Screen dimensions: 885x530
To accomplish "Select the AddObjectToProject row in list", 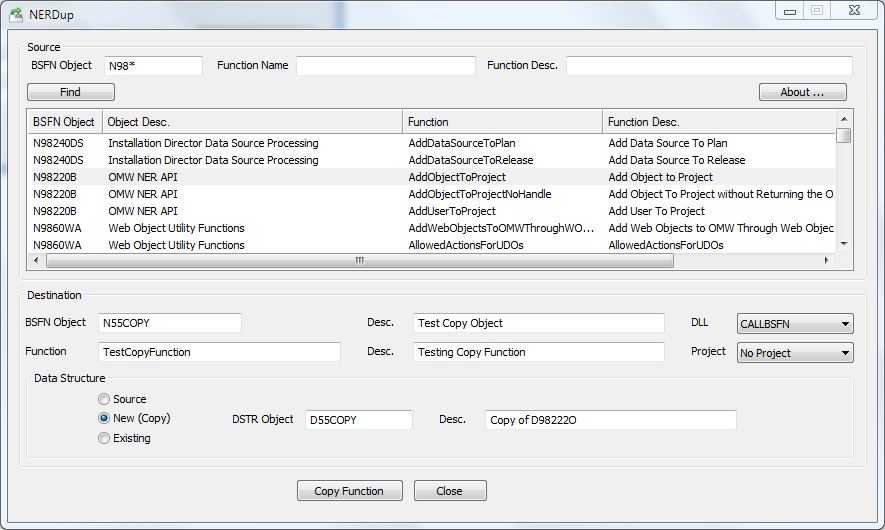I will pos(456,177).
